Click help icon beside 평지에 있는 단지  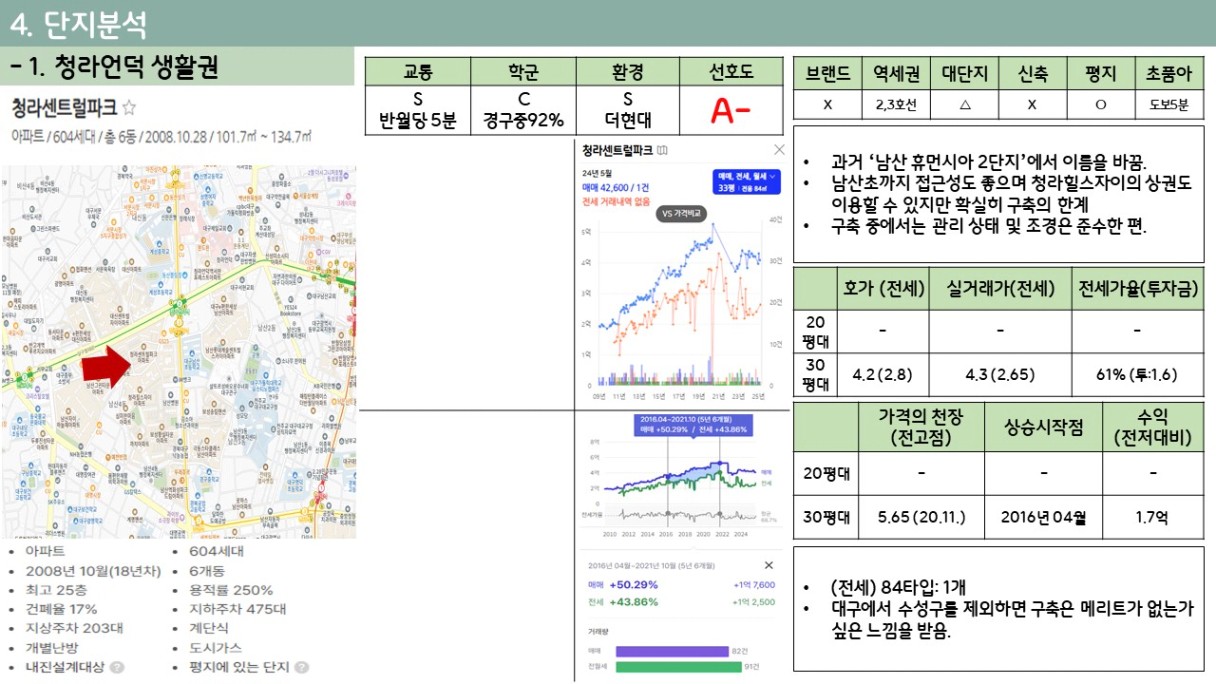[x=301, y=667]
